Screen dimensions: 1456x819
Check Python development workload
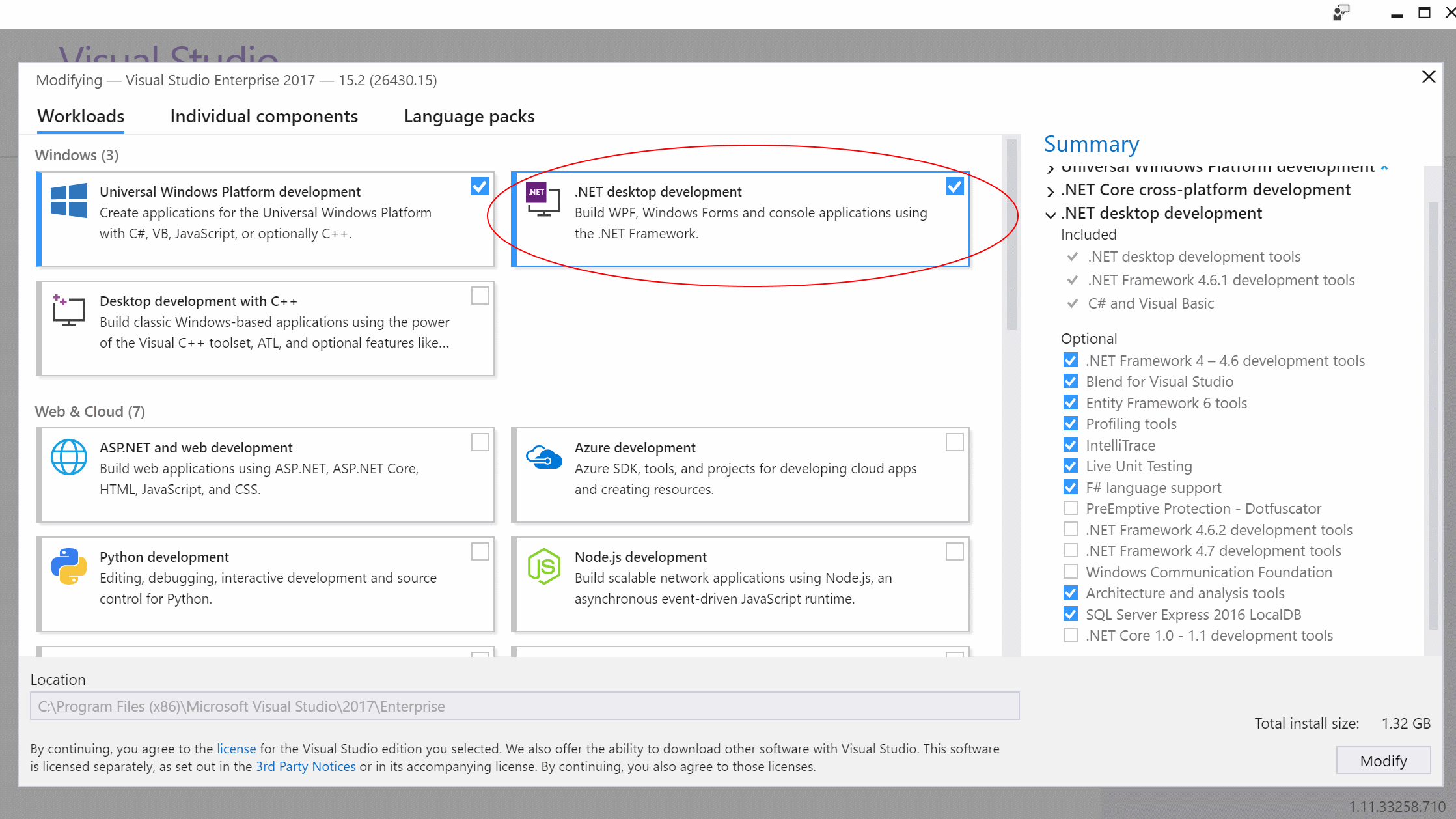click(x=480, y=551)
